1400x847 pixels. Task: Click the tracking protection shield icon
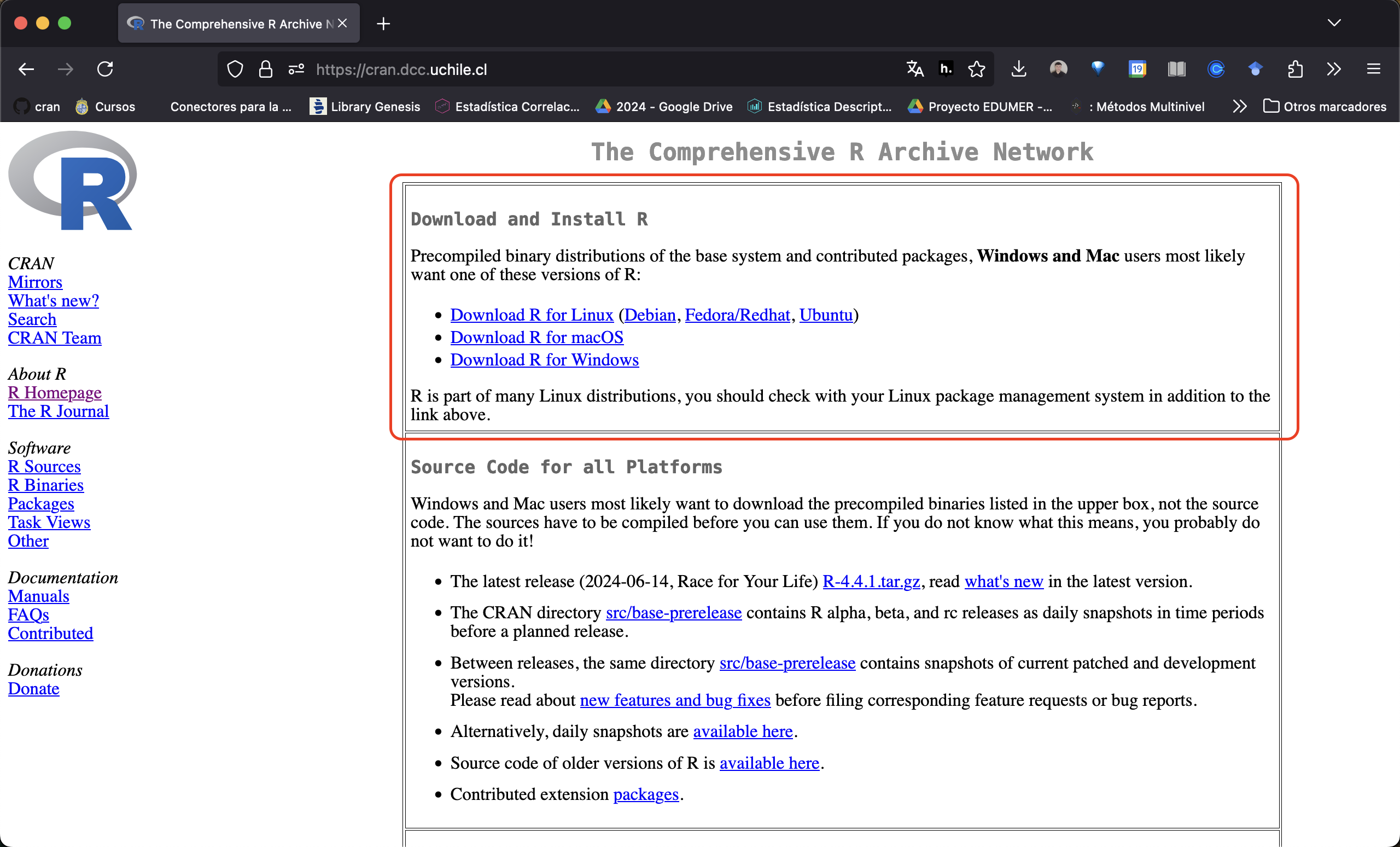[x=235, y=69]
